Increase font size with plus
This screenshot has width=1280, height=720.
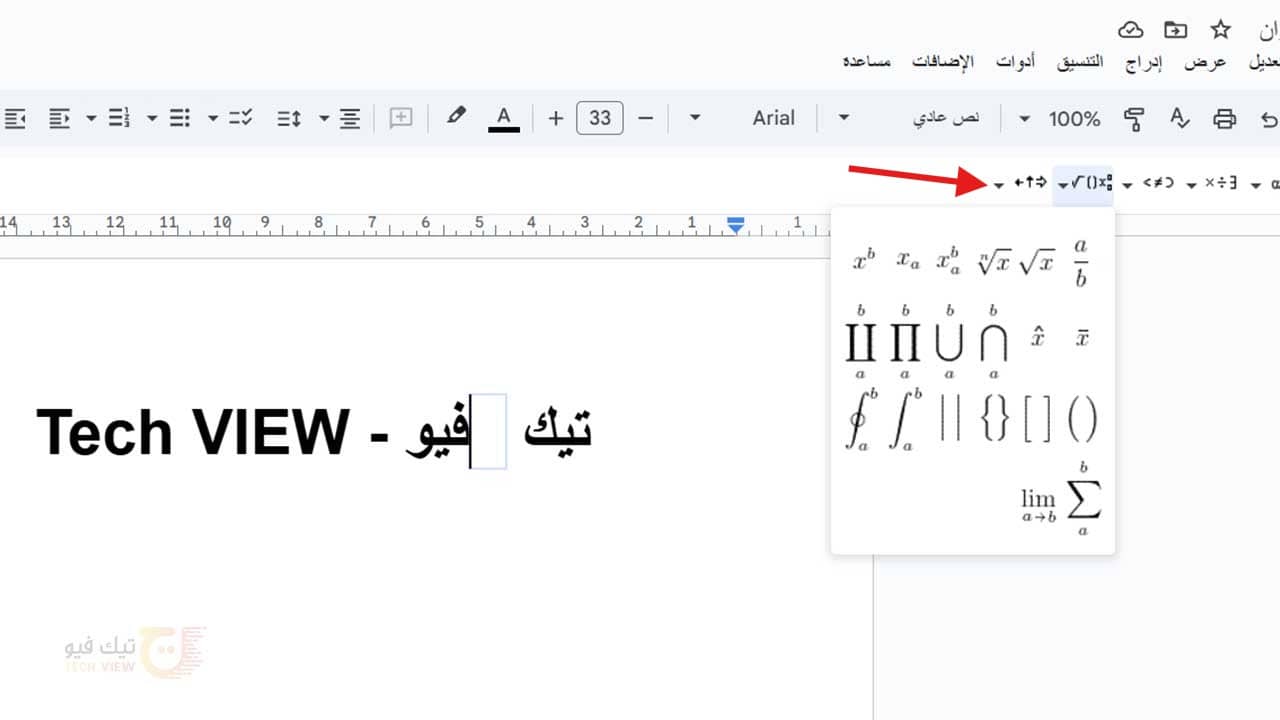pos(556,118)
